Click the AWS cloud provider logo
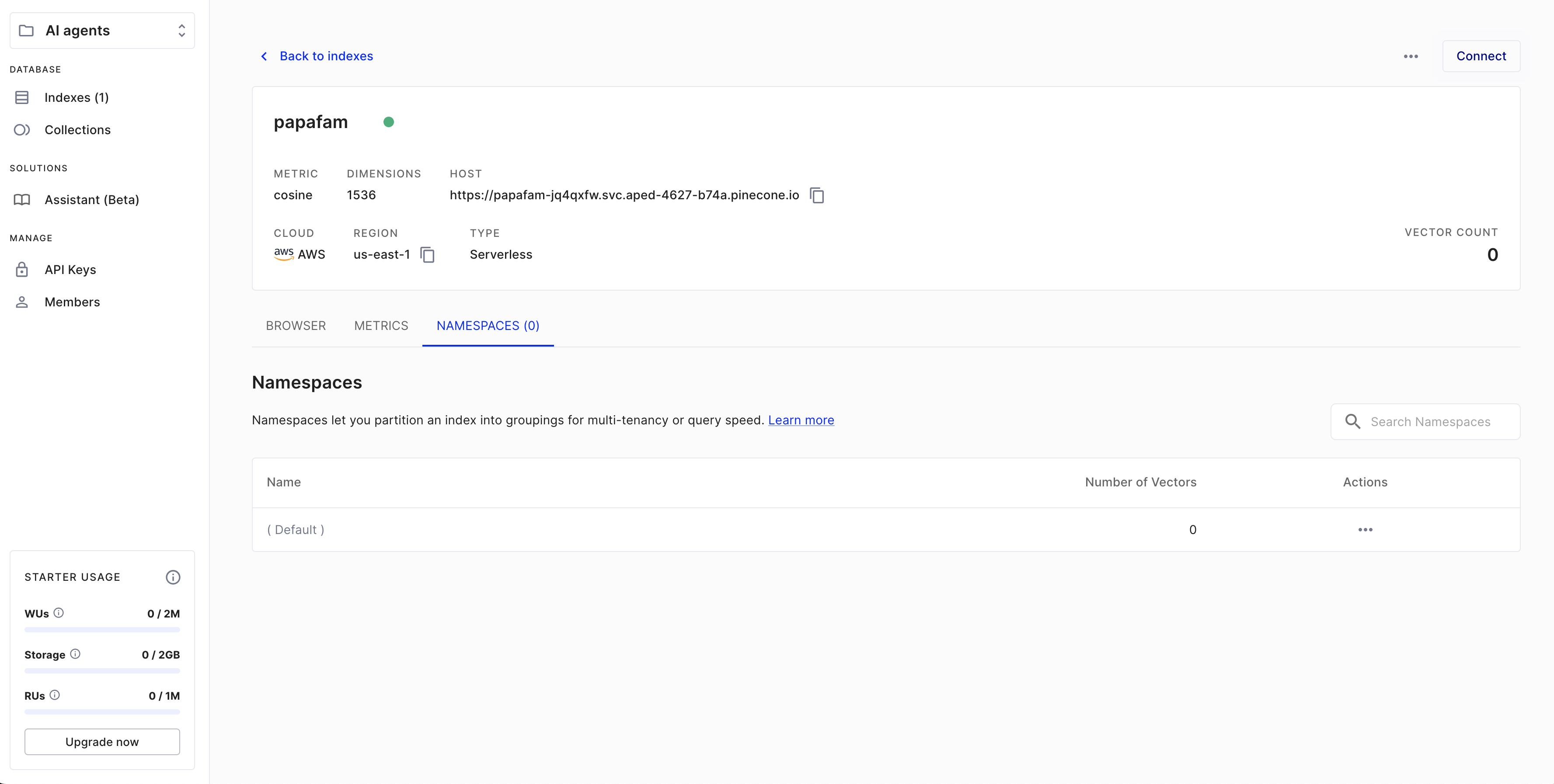The width and height of the screenshot is (1554, 784). click(283, 254)
